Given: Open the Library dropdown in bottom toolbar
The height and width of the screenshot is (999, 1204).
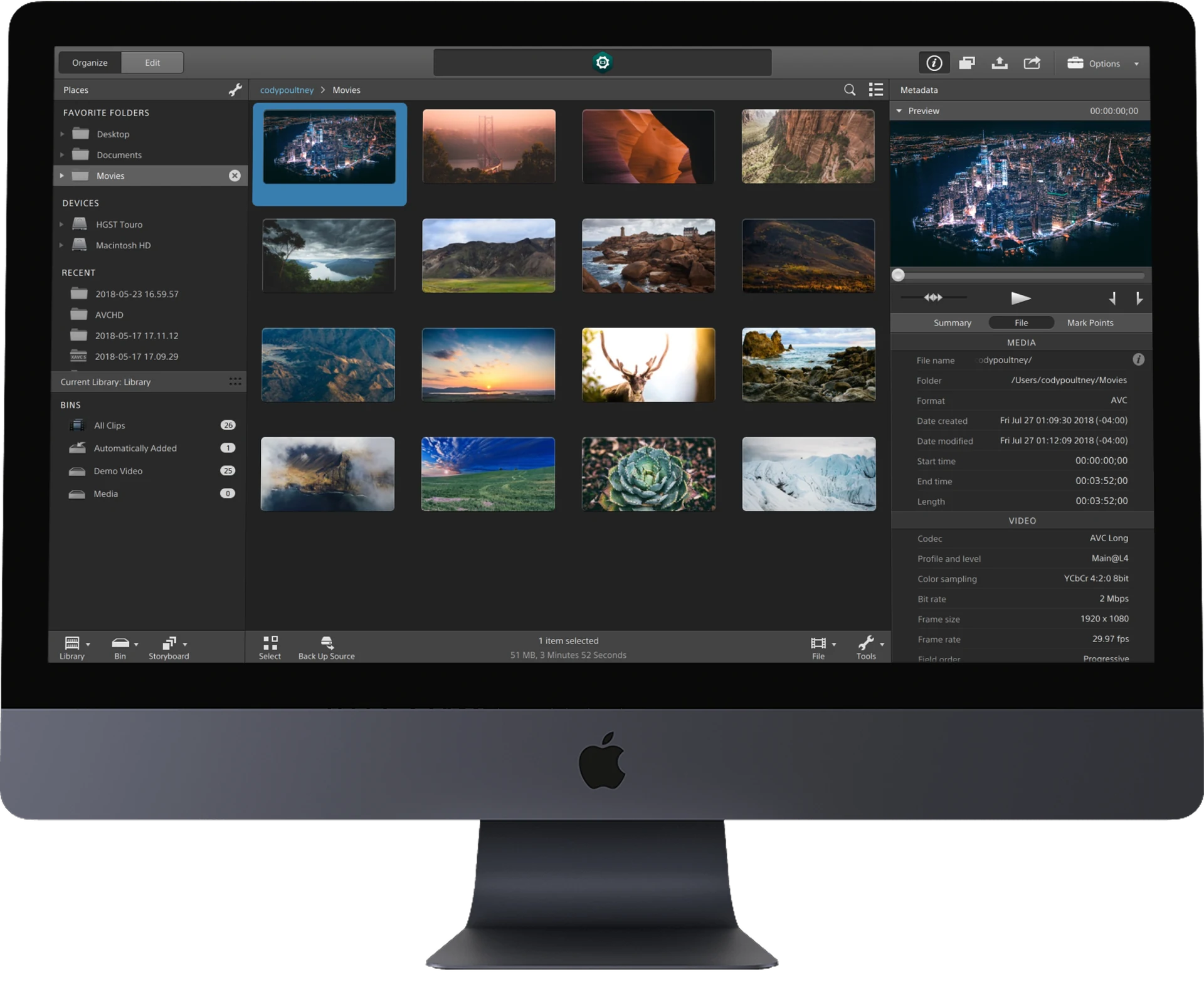Looking at the screenshot, I should 75,647.
